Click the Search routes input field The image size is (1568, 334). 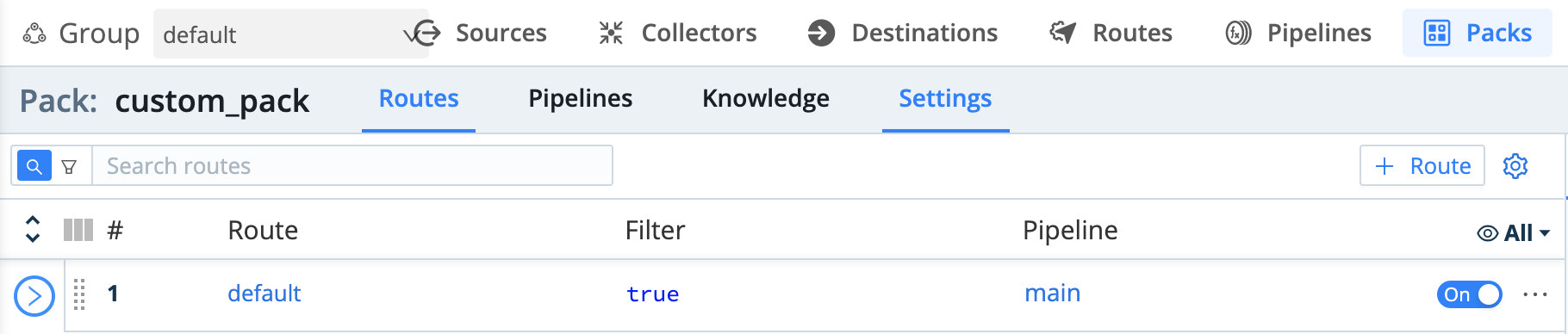point(352,165)
